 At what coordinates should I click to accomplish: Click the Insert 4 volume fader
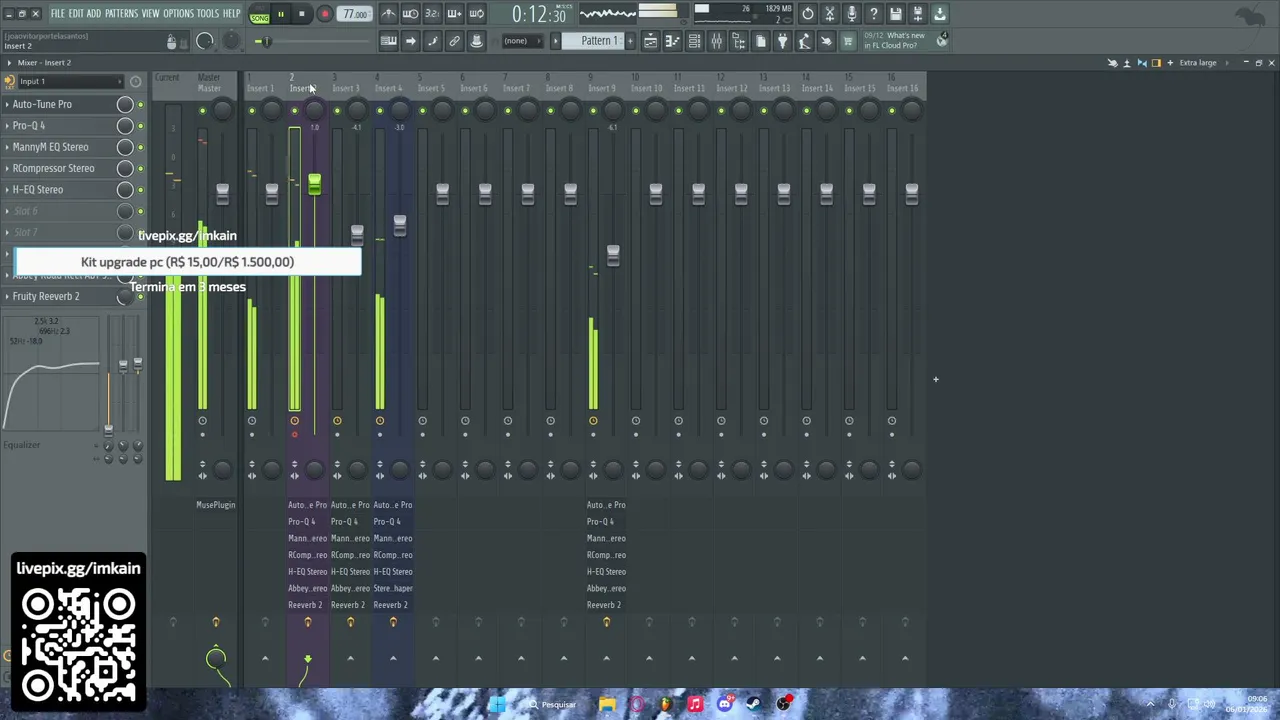(399, 225)
